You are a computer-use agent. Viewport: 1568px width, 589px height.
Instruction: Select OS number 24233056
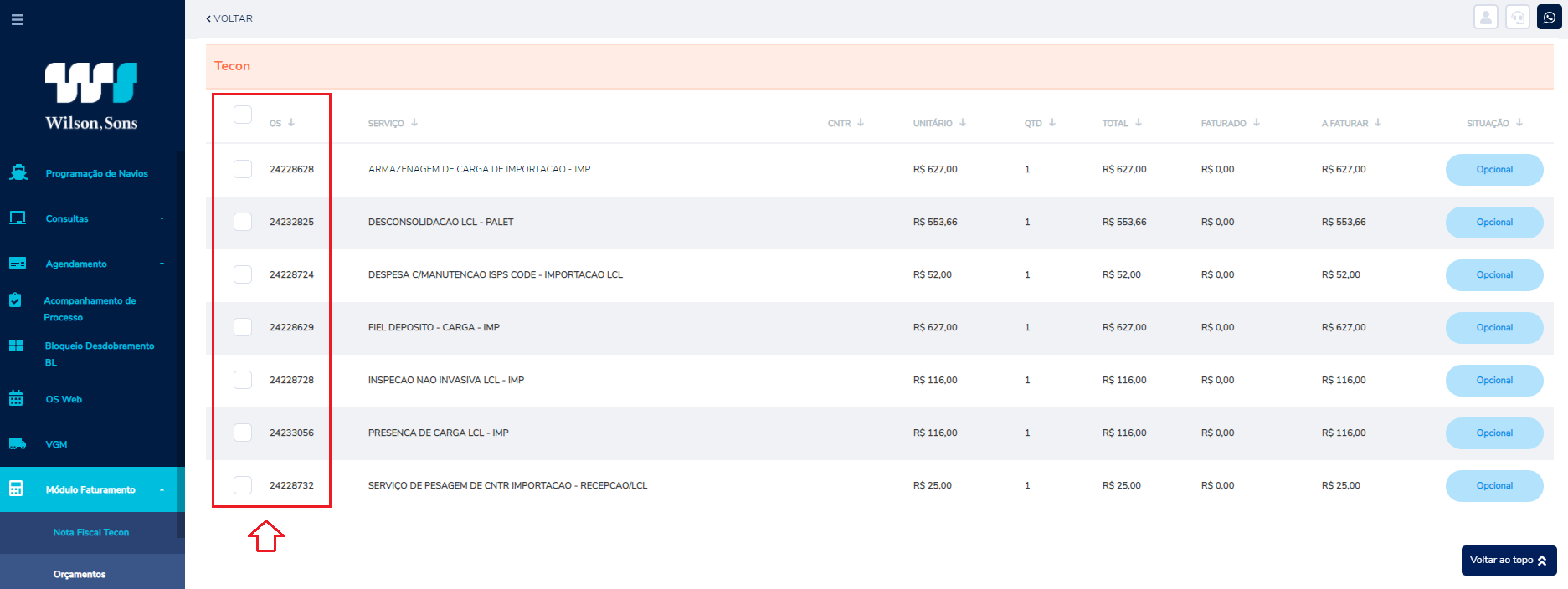291,433
